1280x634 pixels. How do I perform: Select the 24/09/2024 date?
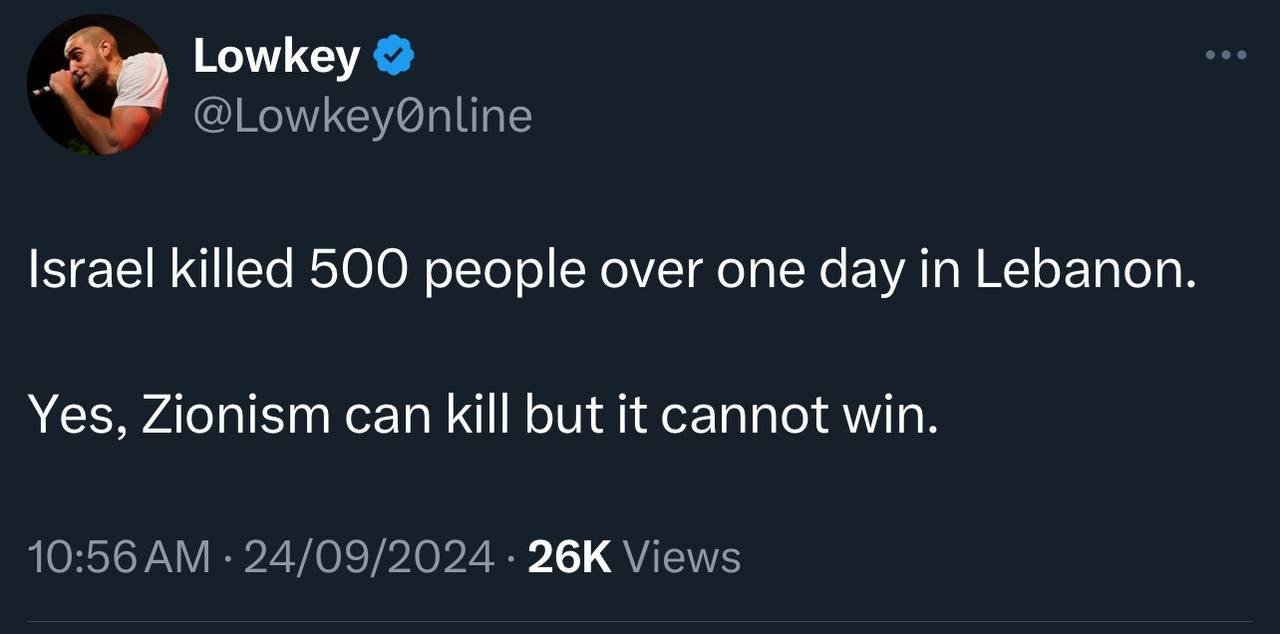[x=369, y=556]
